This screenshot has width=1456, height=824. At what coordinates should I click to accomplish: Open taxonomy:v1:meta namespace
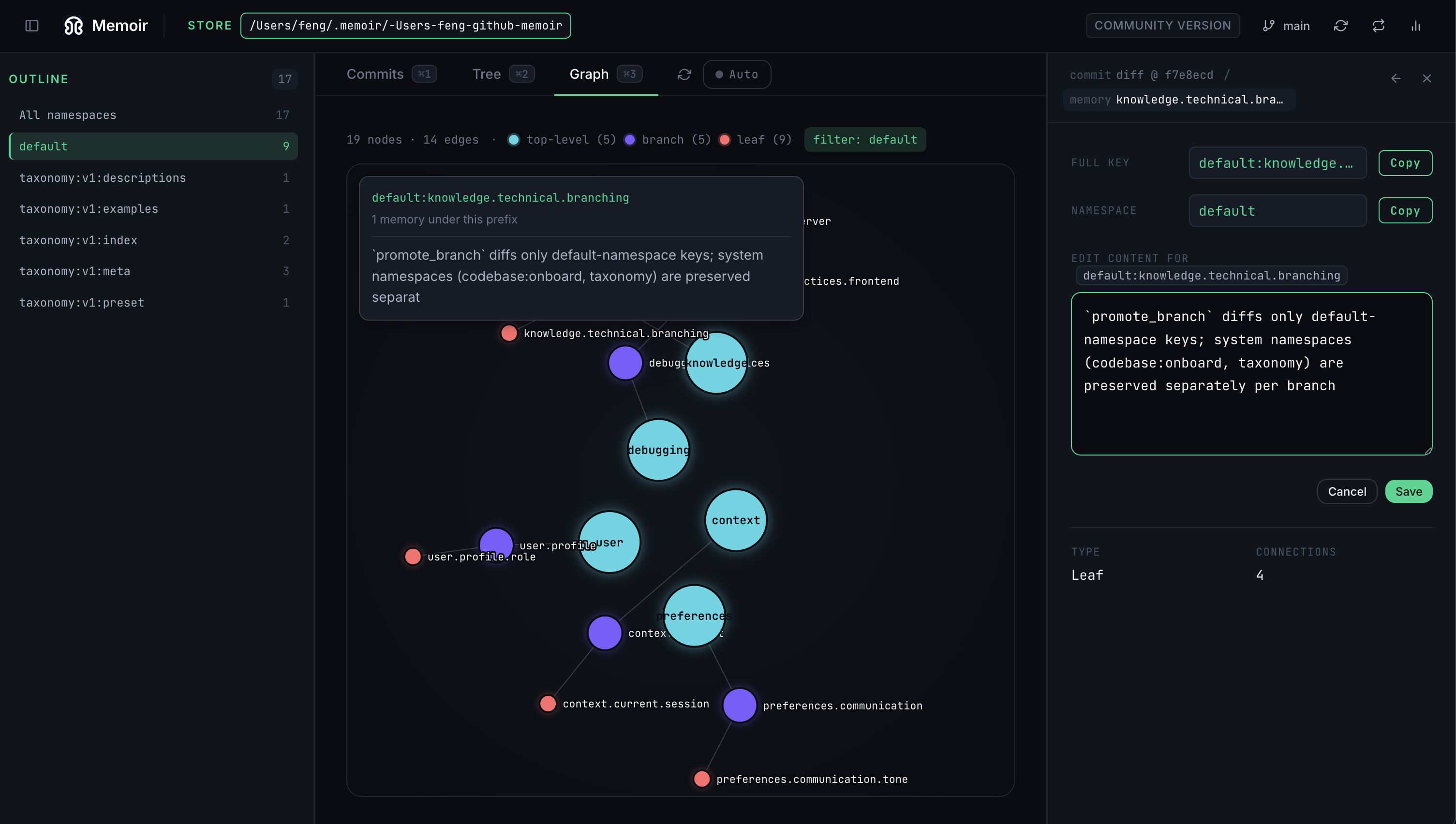point(153,271)
